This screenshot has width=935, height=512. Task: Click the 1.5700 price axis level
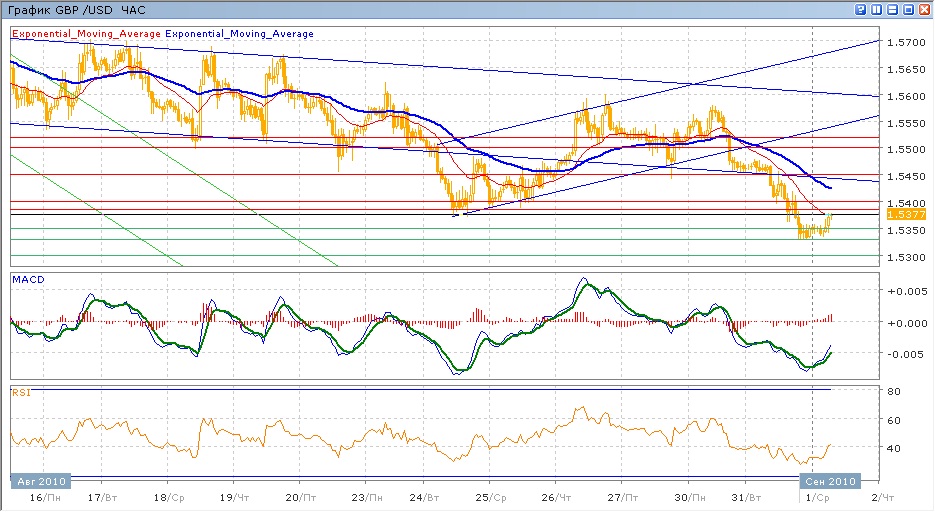(904, 42)
